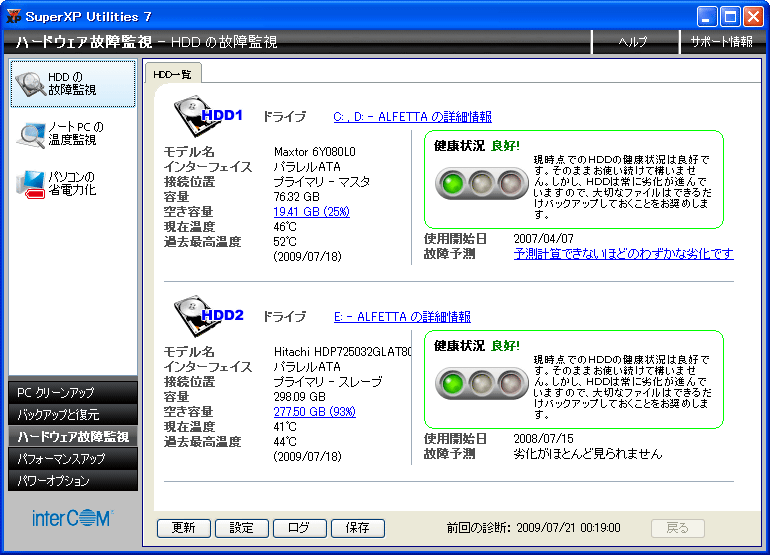Click HDD1 current temperature 46℃
This screenshot has height=555, width=770.
285,227
